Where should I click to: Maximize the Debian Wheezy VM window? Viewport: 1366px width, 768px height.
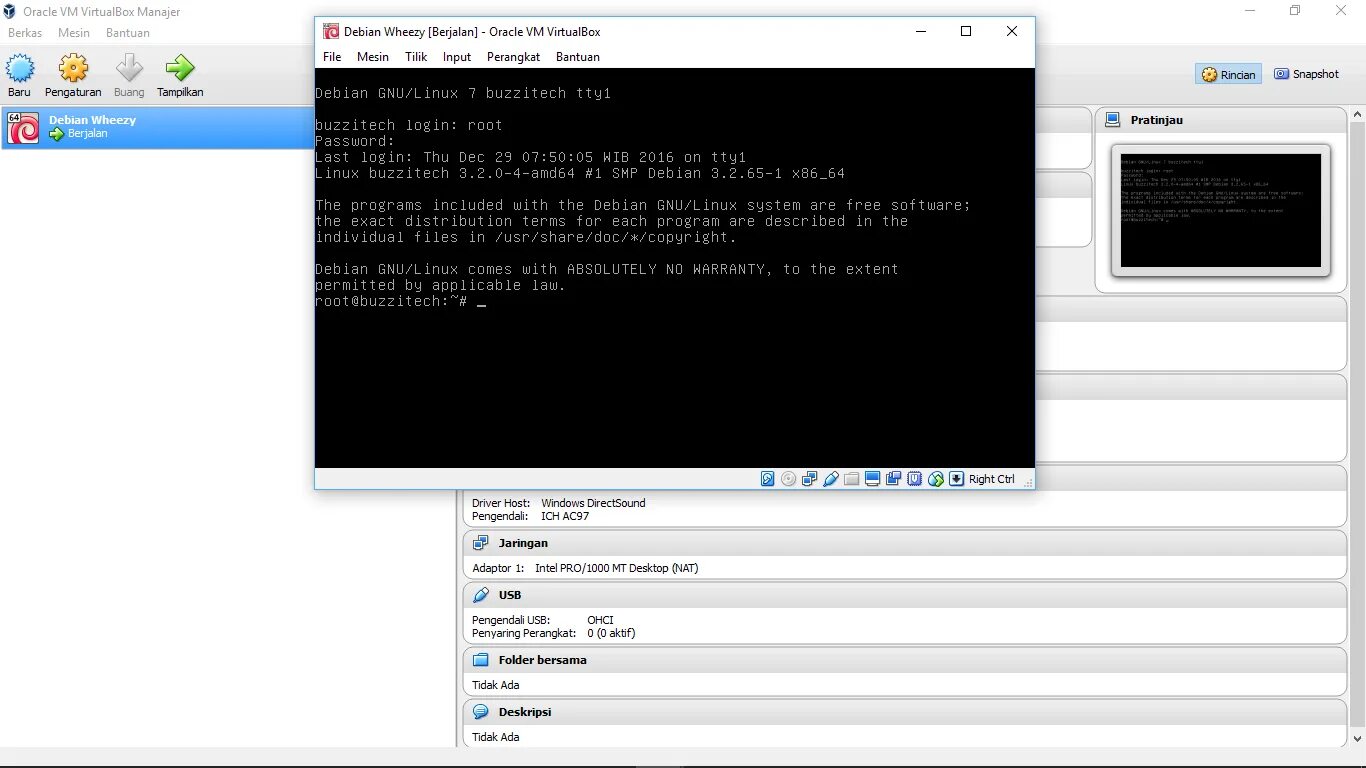point(966,31)
